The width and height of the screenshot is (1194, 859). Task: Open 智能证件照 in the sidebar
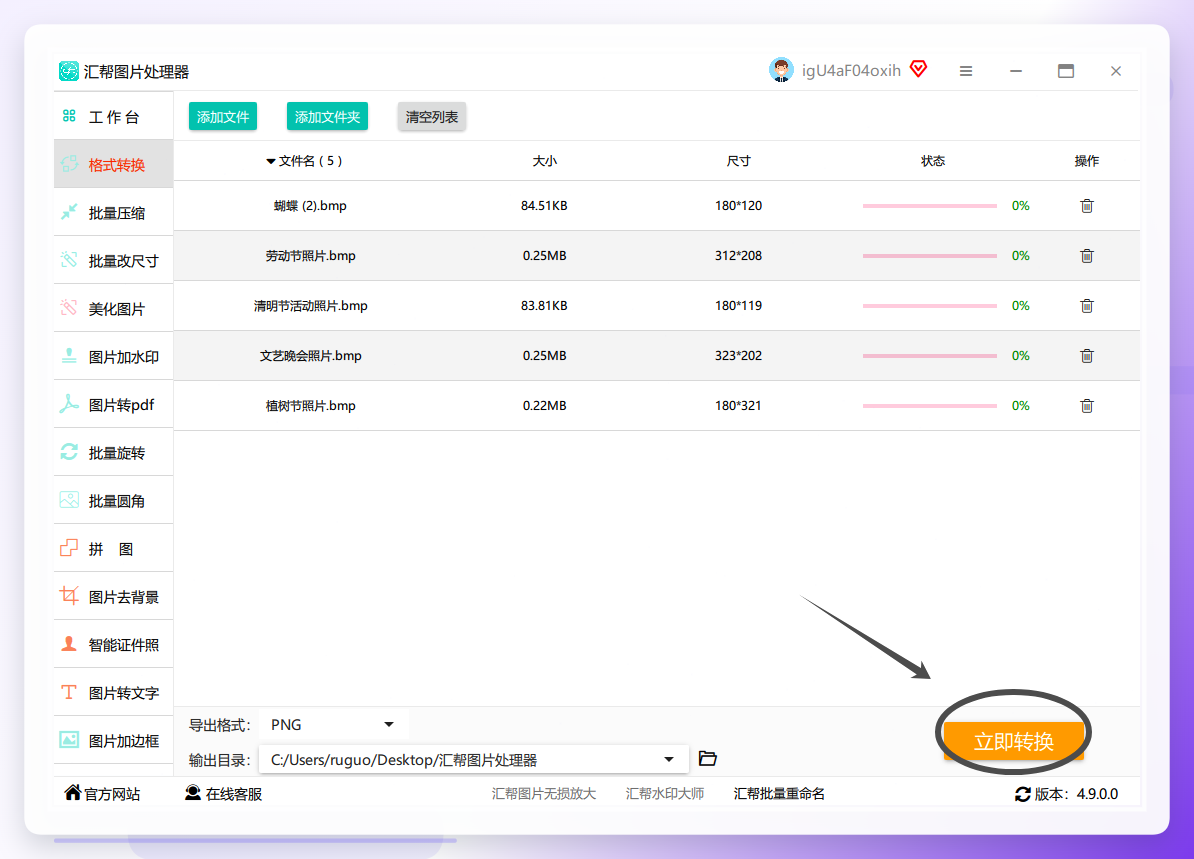coord(113,645)
